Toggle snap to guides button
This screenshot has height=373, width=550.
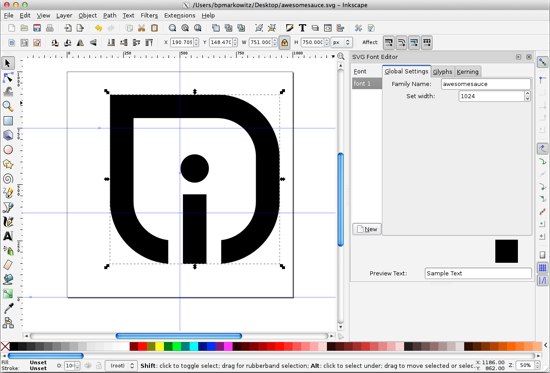click(x=543, y=280)
